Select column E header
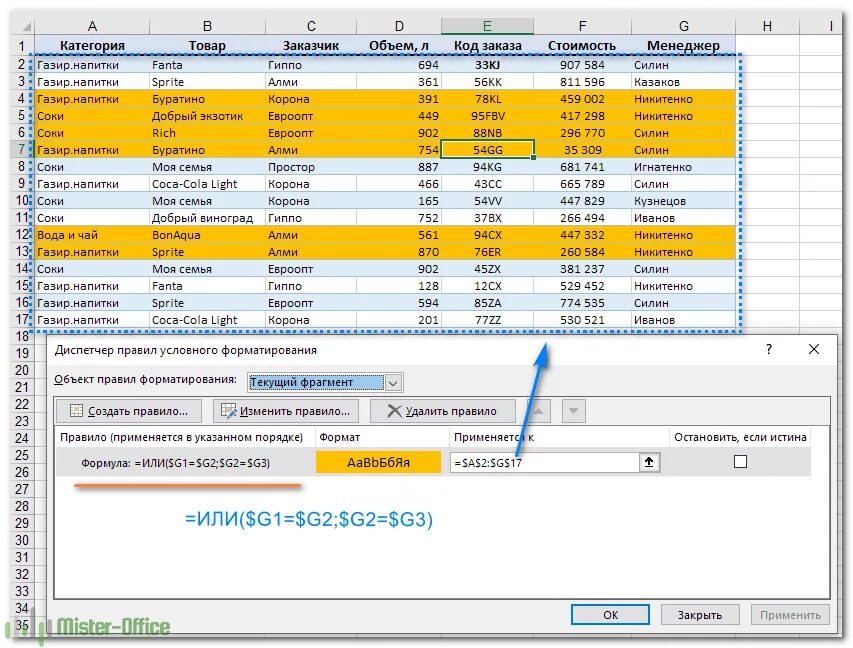The image size is (853, 648). (487, 26)
